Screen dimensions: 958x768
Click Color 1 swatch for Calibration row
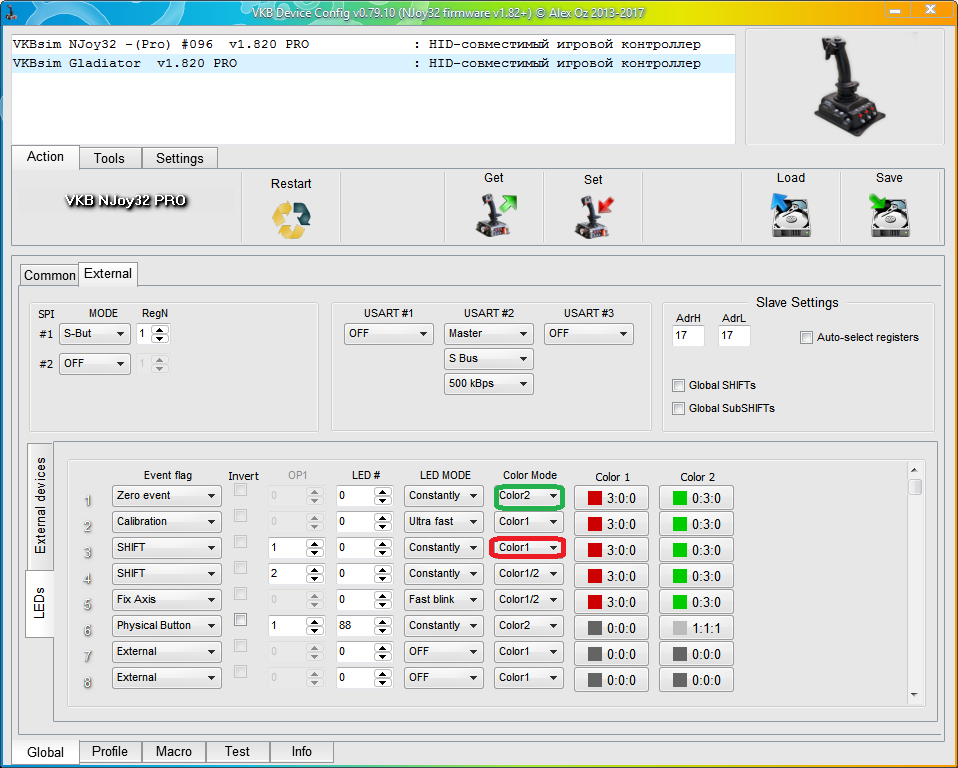(612, 524)
